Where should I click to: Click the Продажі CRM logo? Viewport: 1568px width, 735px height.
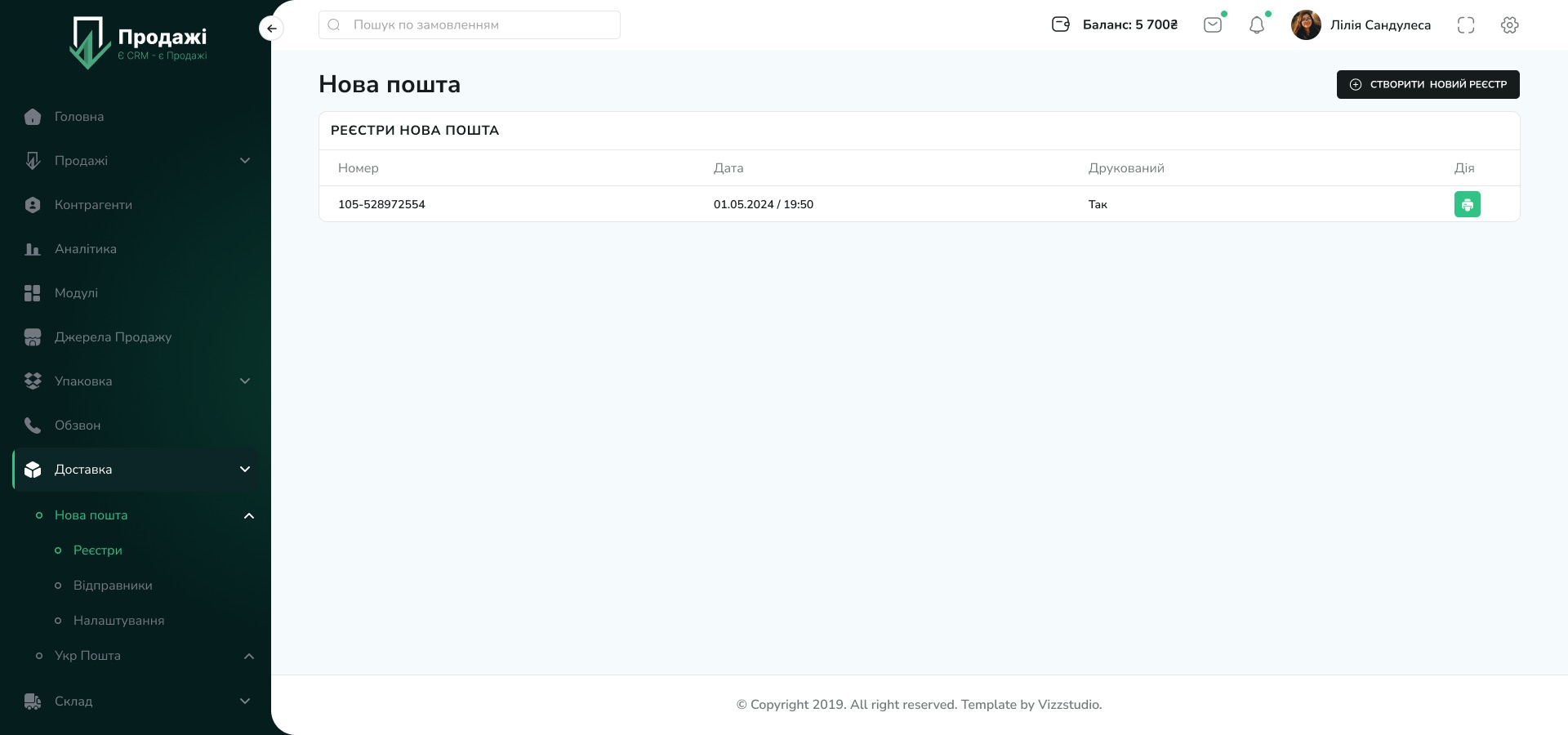[139, 43]
